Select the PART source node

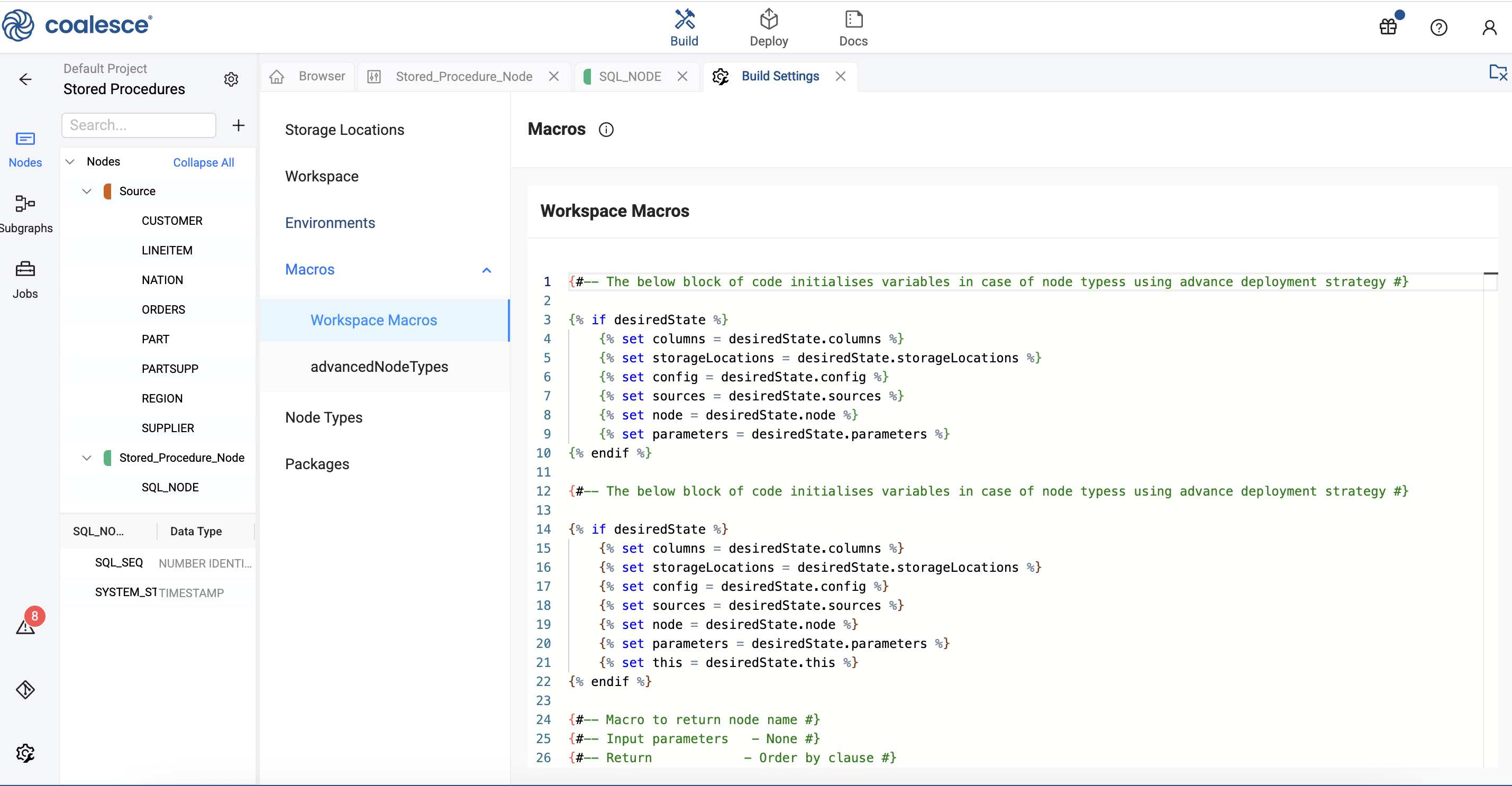point(155,339)
